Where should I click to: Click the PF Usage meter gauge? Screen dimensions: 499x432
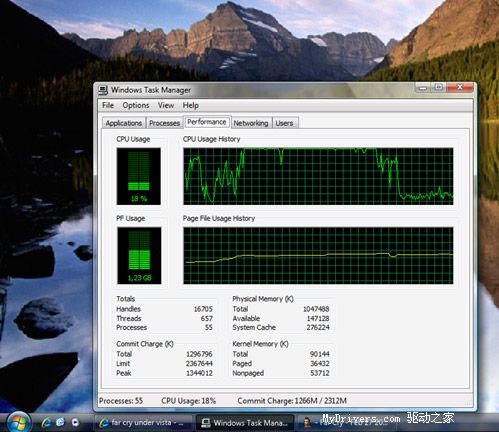coord(139,256)
